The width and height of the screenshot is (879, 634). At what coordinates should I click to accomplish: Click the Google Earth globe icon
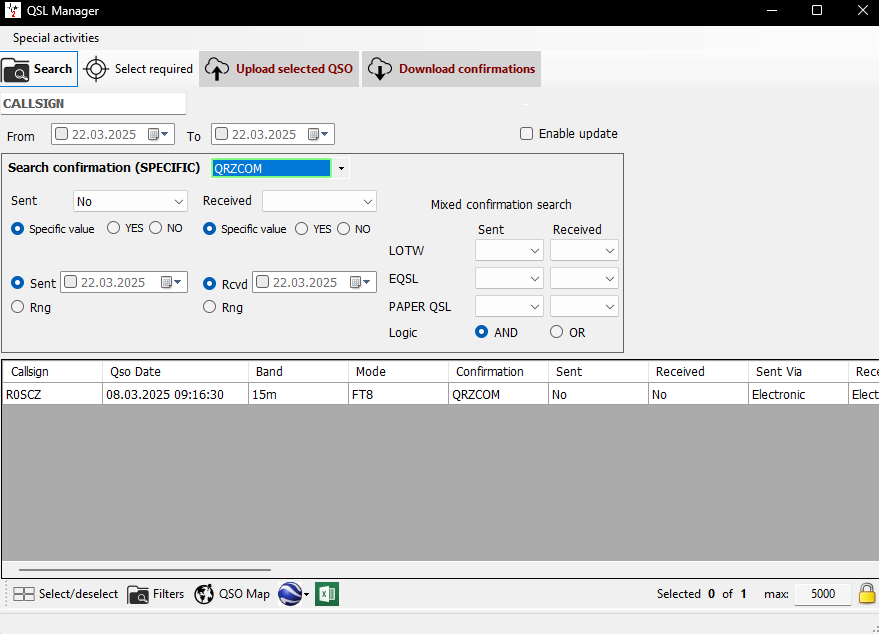click(x=290, y=594)
